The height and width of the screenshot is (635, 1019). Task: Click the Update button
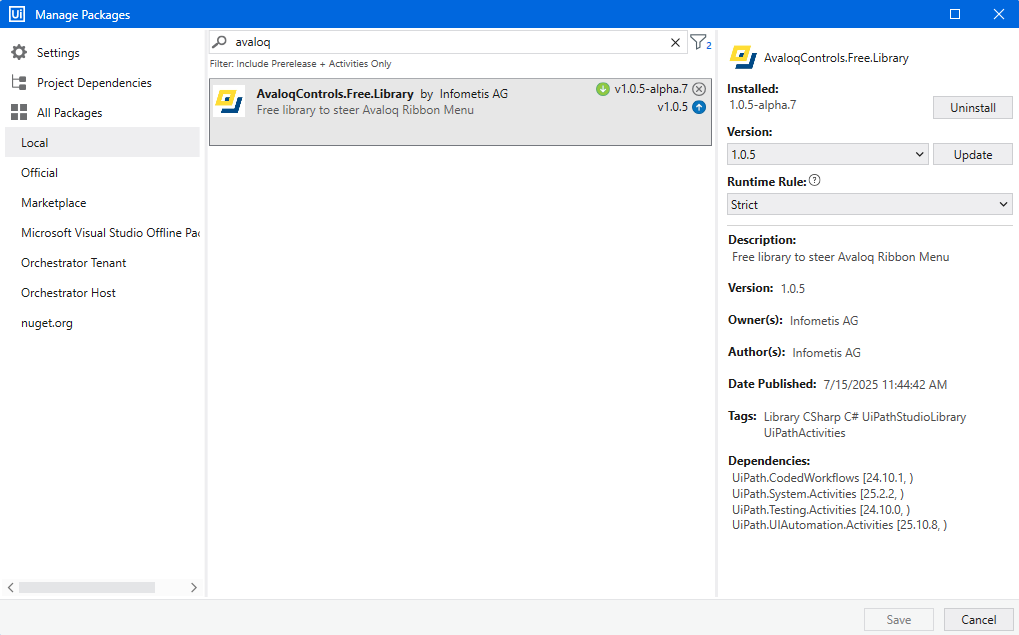(972, 155)
